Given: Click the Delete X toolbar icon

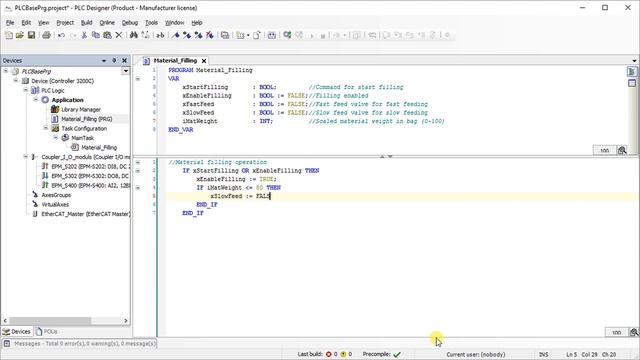Looking at the screenshot, I should 119,36.
